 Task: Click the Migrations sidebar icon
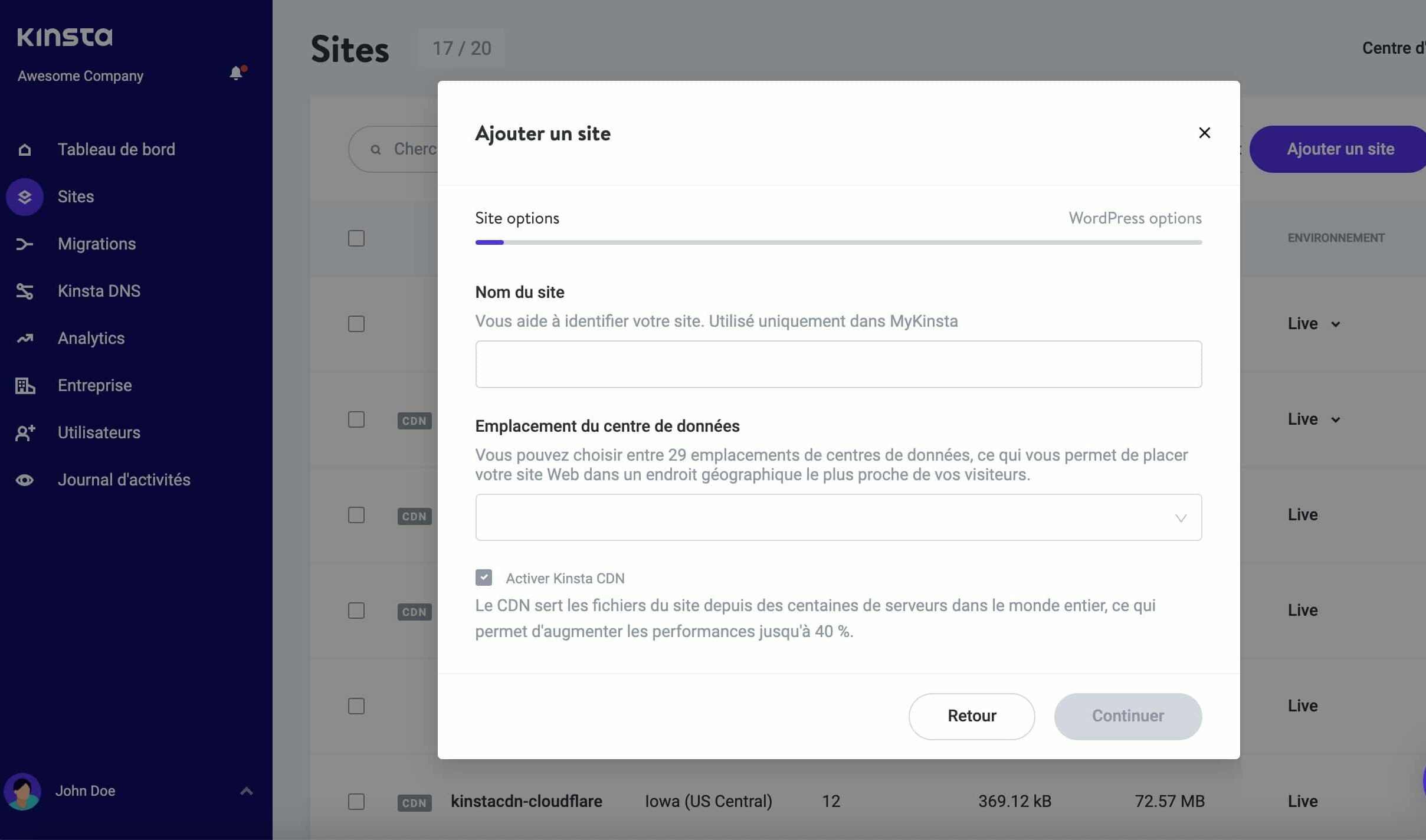tap(24, 244)
